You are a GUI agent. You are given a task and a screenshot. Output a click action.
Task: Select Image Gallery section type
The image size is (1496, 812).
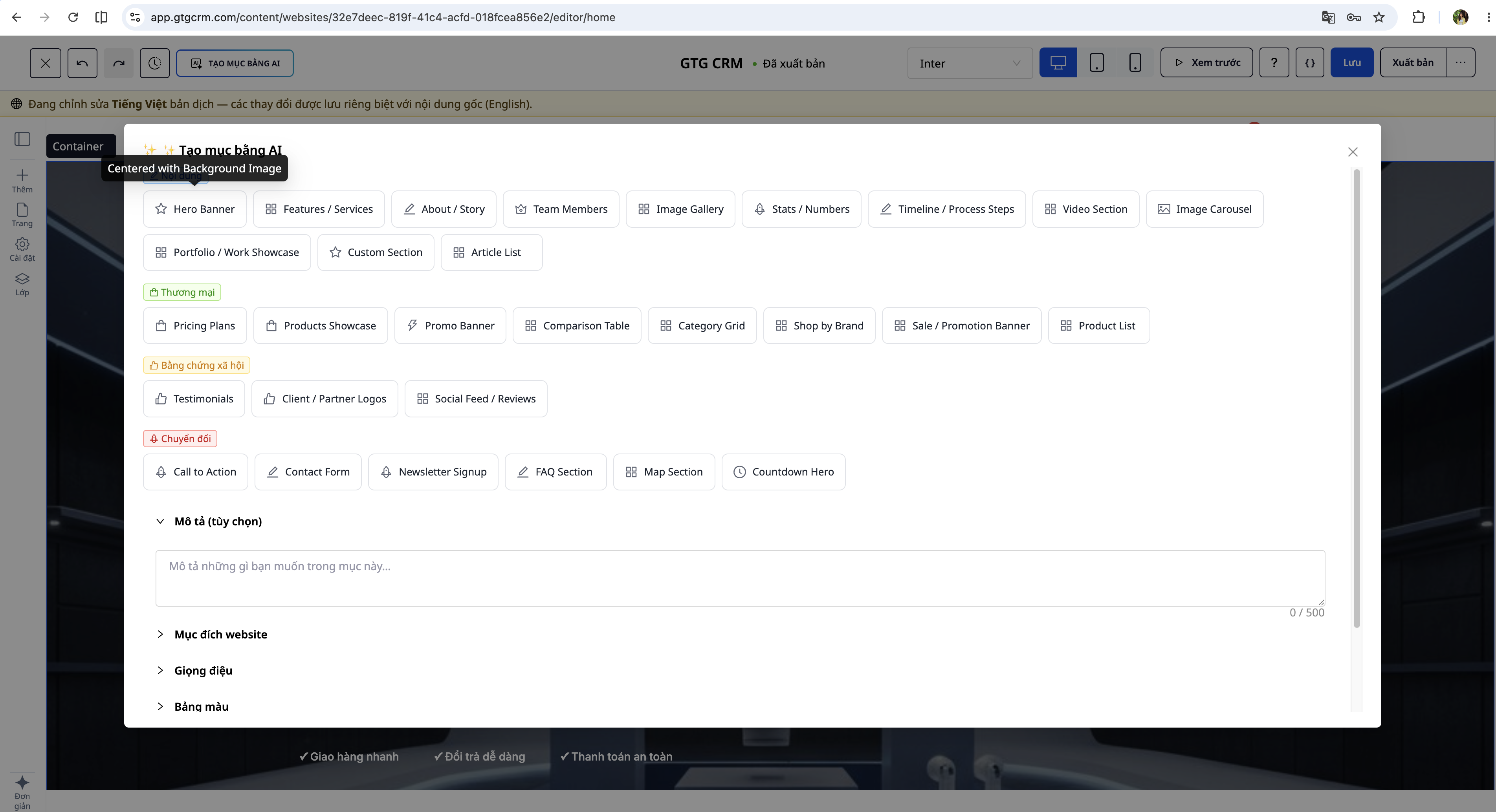[x=681, y=209]
